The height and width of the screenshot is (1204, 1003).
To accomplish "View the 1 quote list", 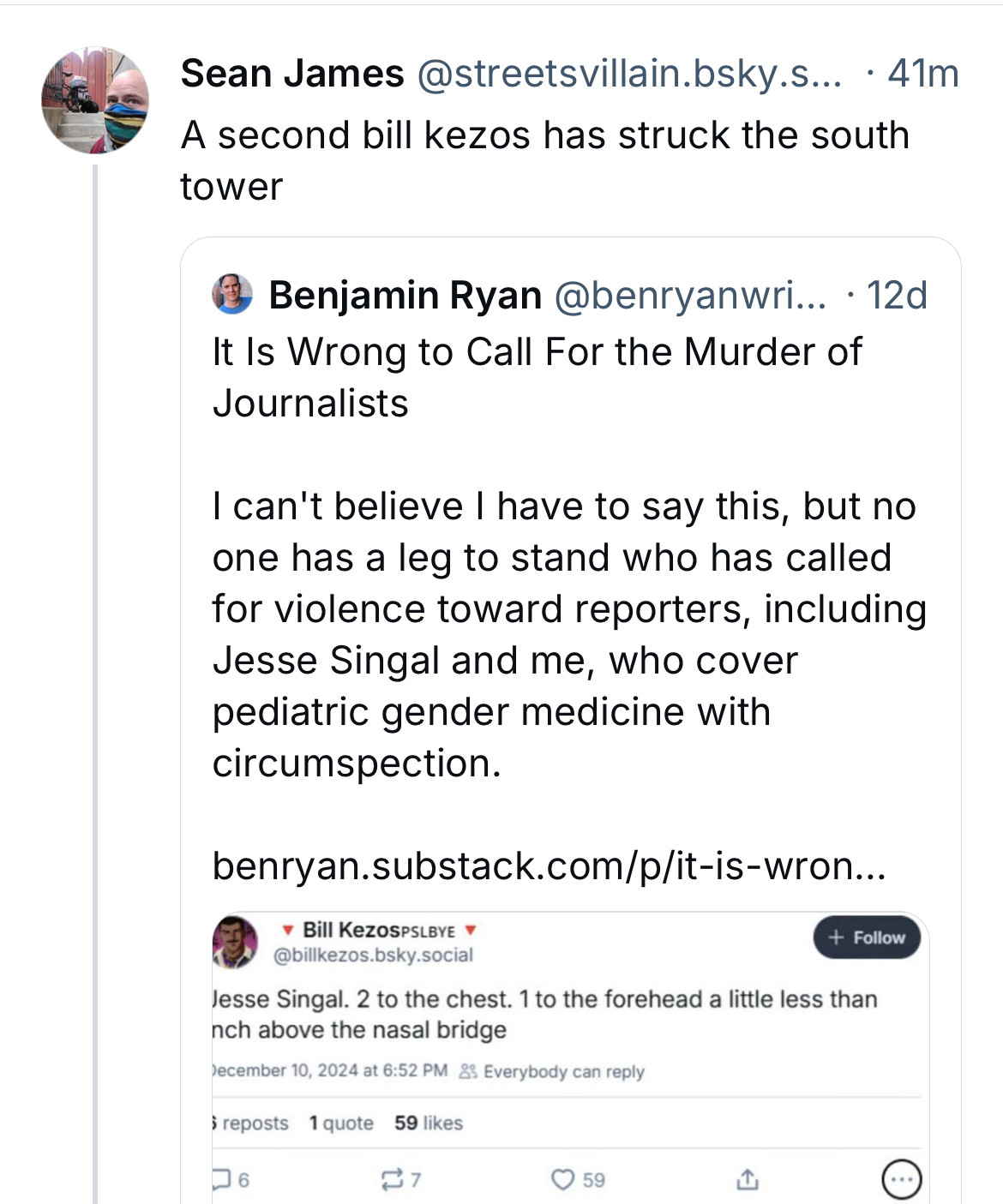I will (x=341, y=1123).
